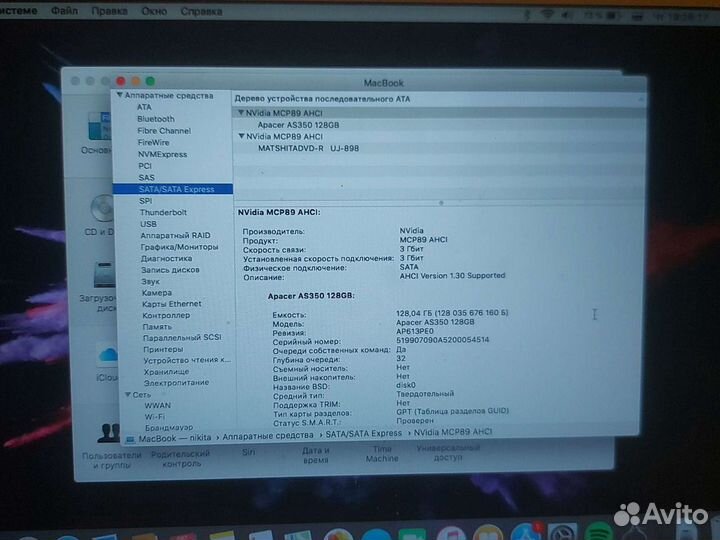Viewport: 720px width, 540px height.
Task: Select Брандмауэр under Сеть
Action: [x=169, y=428]
